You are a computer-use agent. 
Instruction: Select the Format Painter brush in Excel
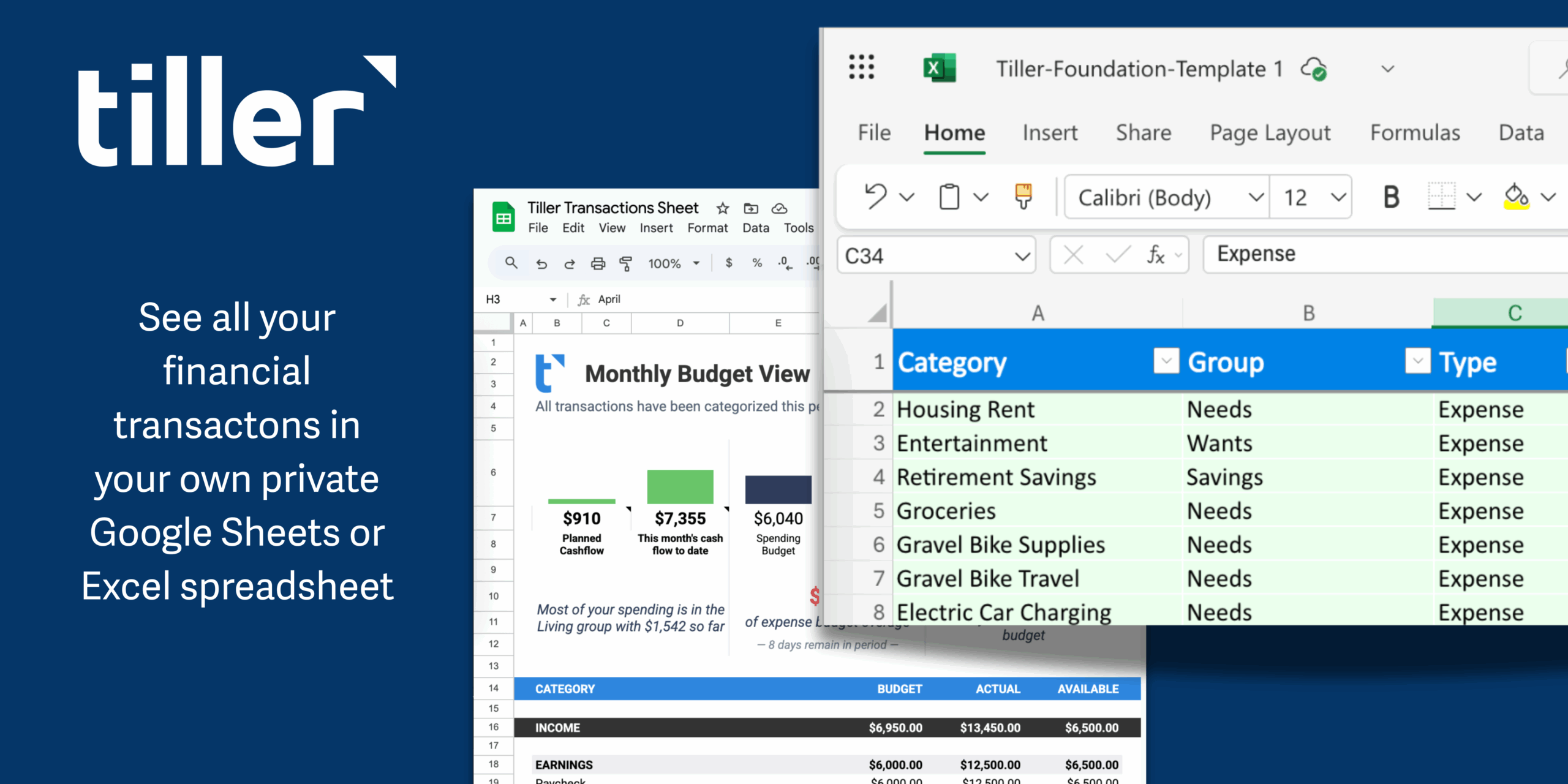tap(1023, 197)
